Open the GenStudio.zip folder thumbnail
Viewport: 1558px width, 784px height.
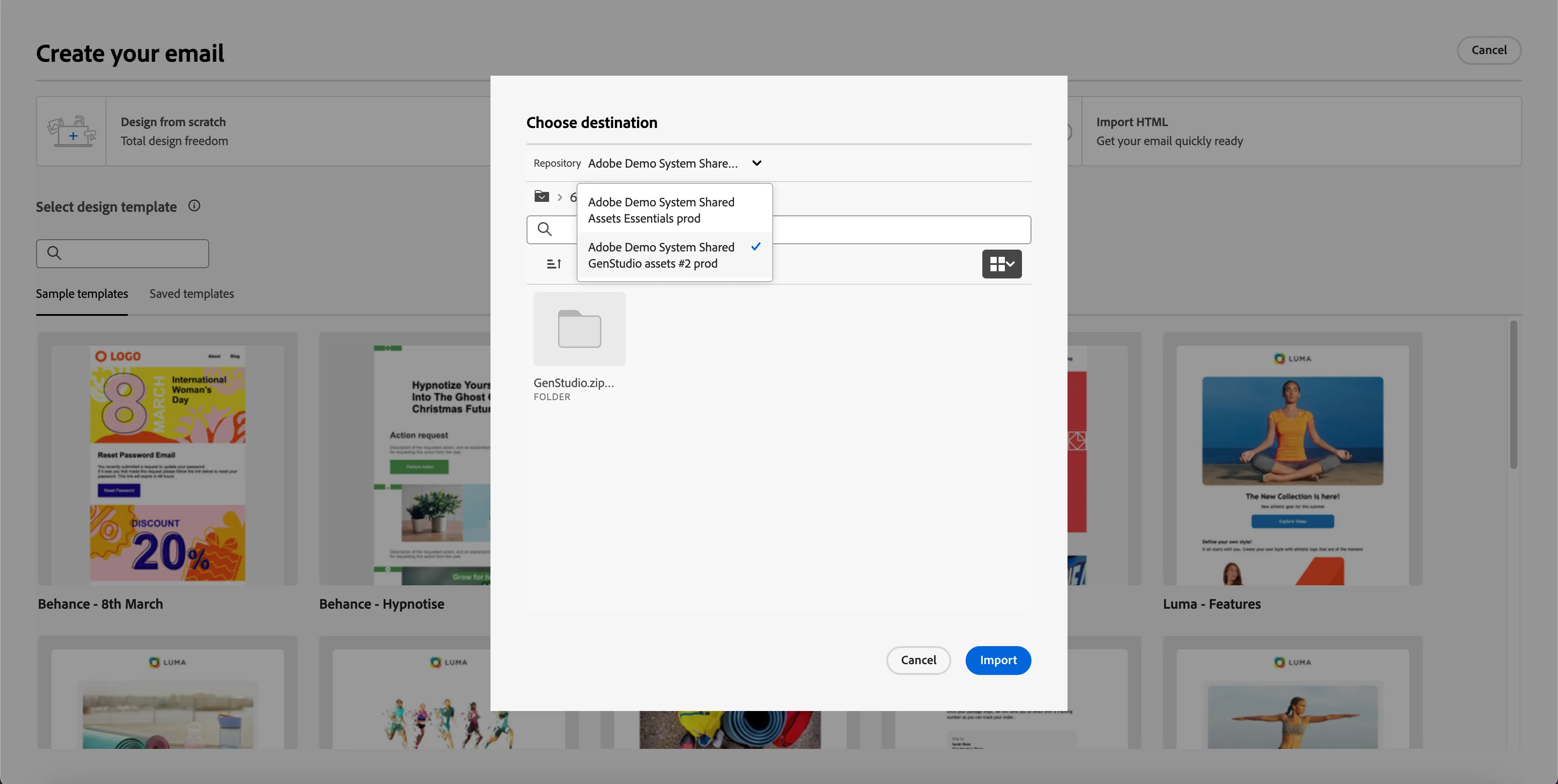coord(579,329)
